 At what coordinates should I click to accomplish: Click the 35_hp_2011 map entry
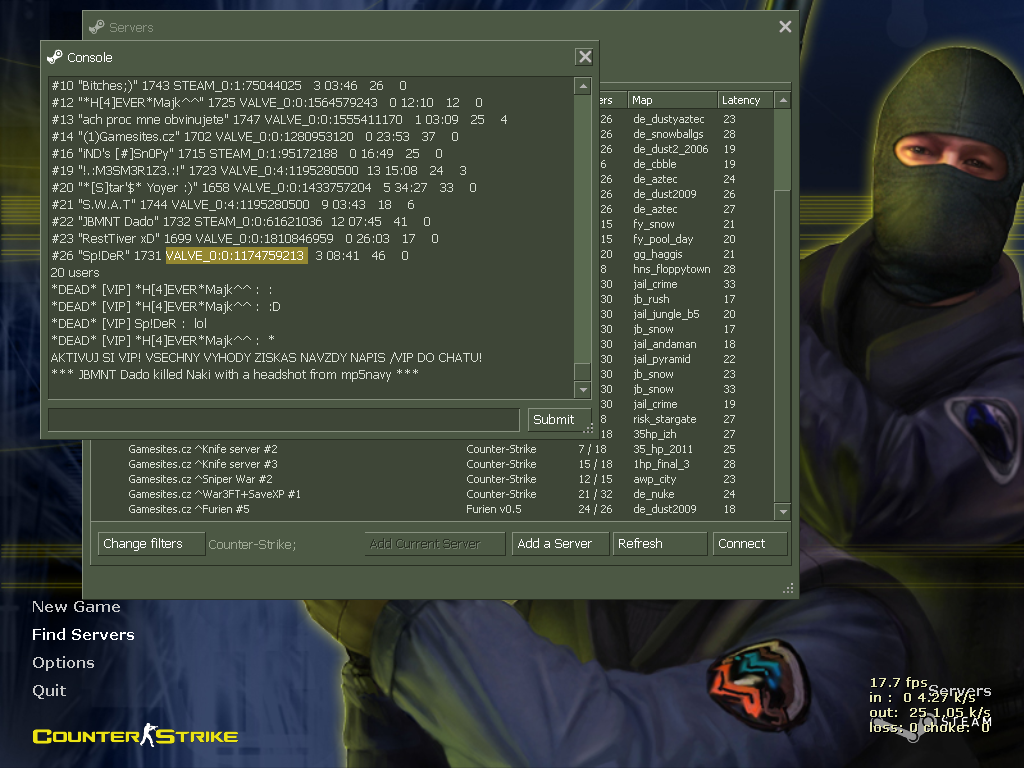pos(663,450)
